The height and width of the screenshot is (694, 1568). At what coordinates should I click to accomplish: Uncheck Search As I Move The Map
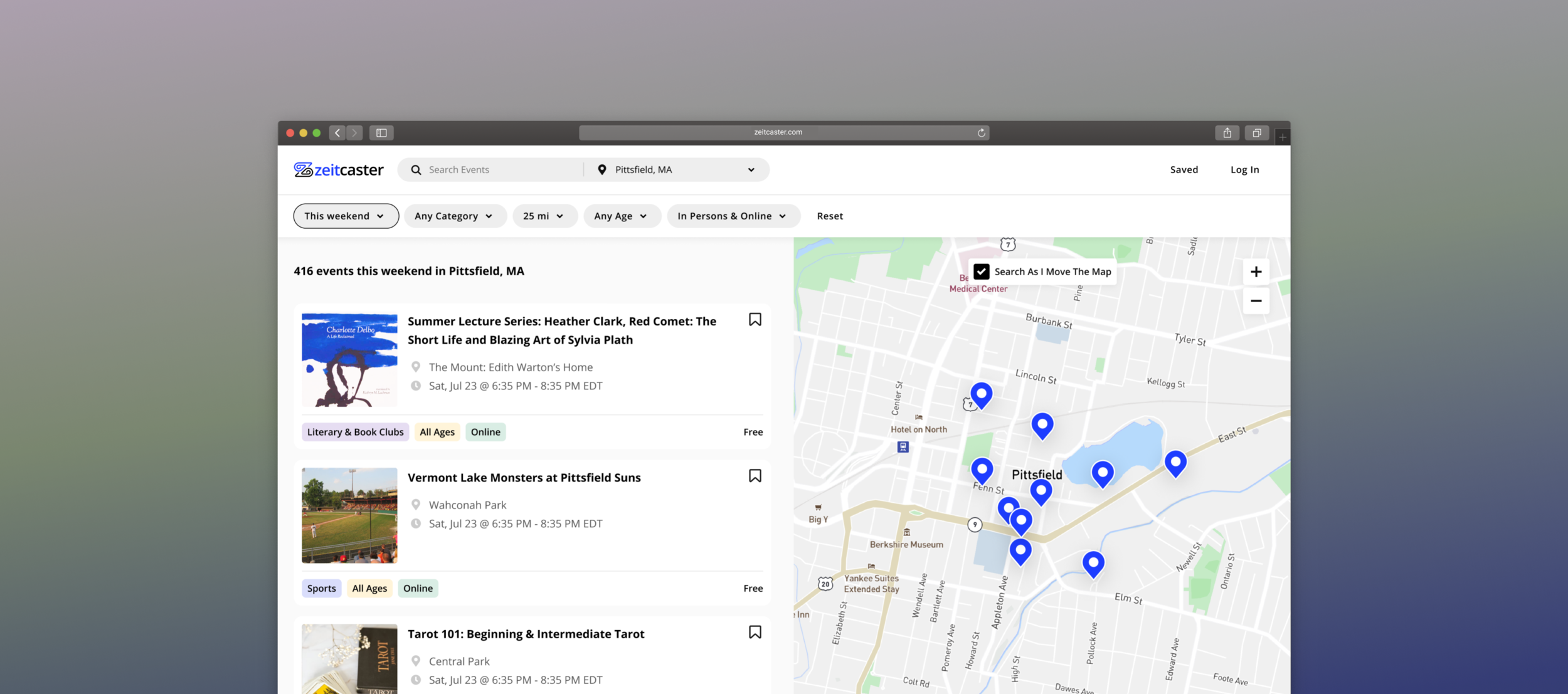click(982, 271)
